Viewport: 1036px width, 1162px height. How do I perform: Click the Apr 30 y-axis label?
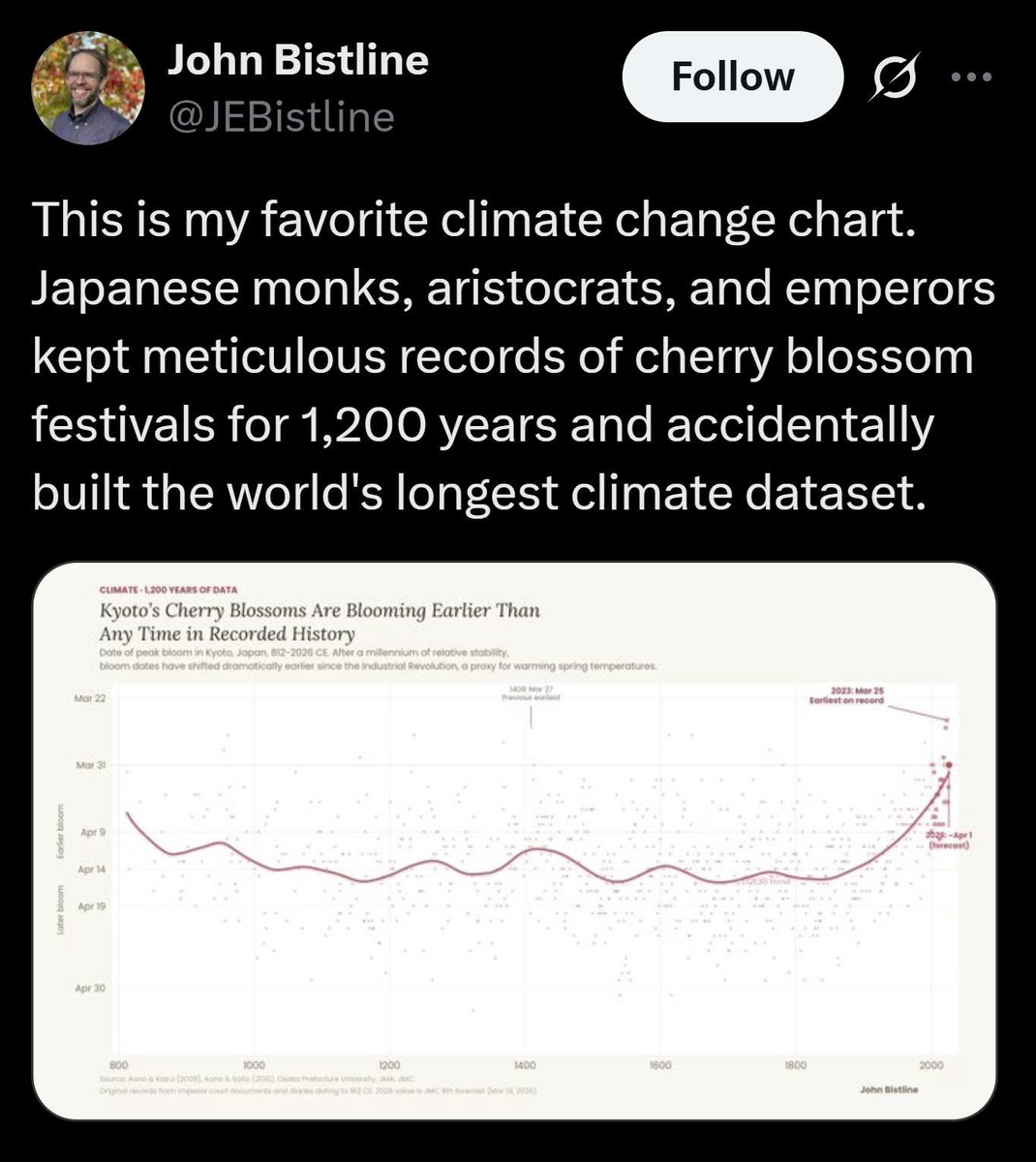point(90,989)
